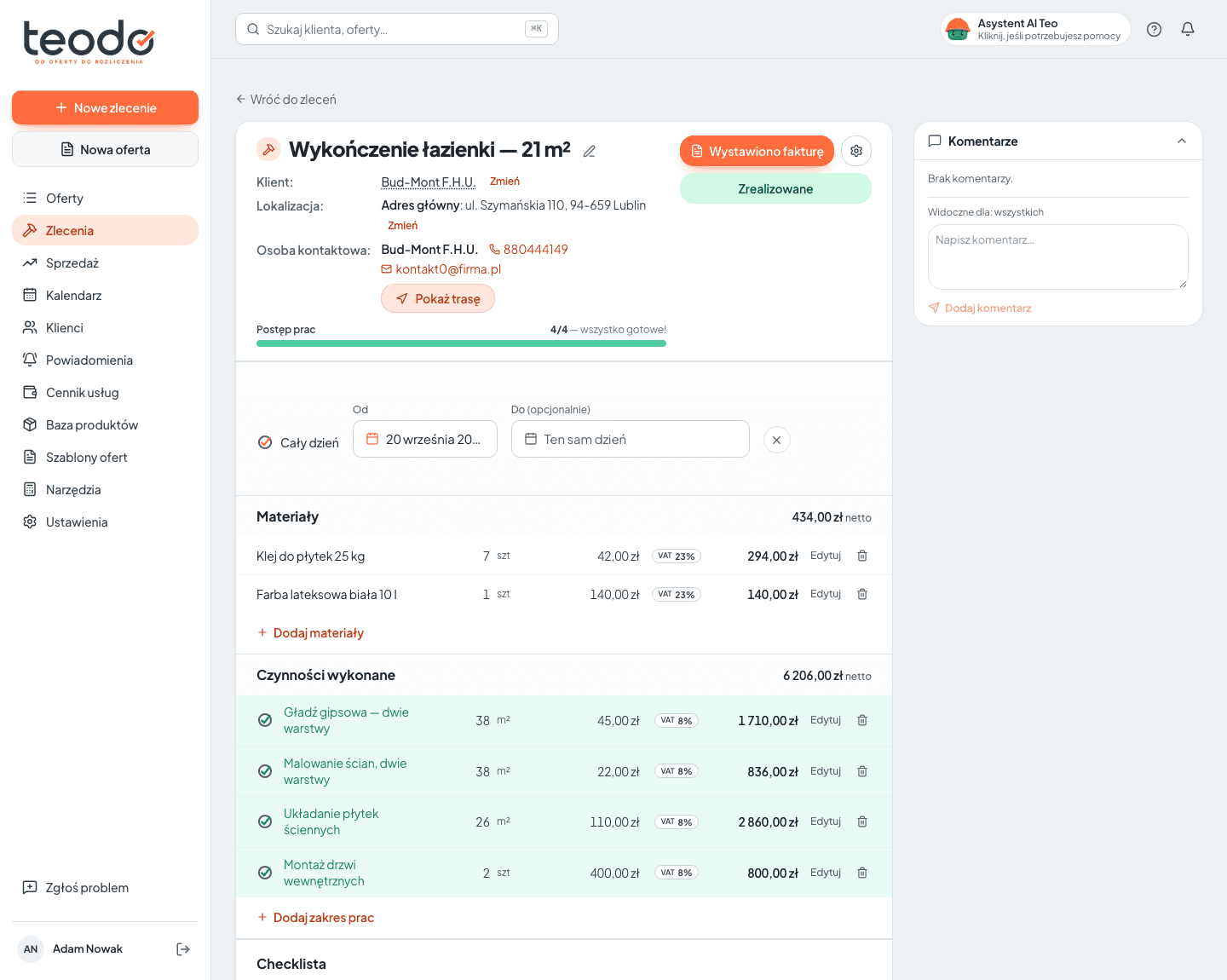Image resolution: width=1227 pixels, height=980 pixels.
Task: Click the Pokaż trasę button
Action: click(x=438, y=298)
